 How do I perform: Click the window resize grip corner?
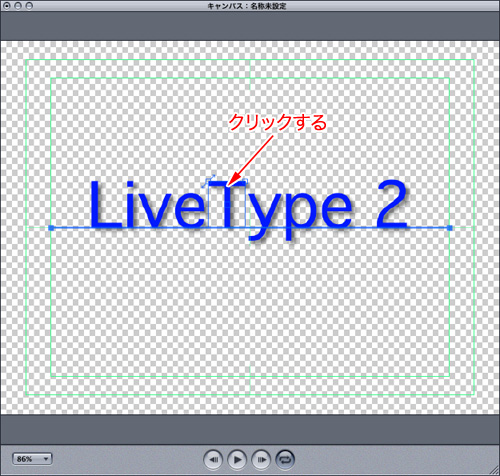pyautogui.click(x=495, y=471)
